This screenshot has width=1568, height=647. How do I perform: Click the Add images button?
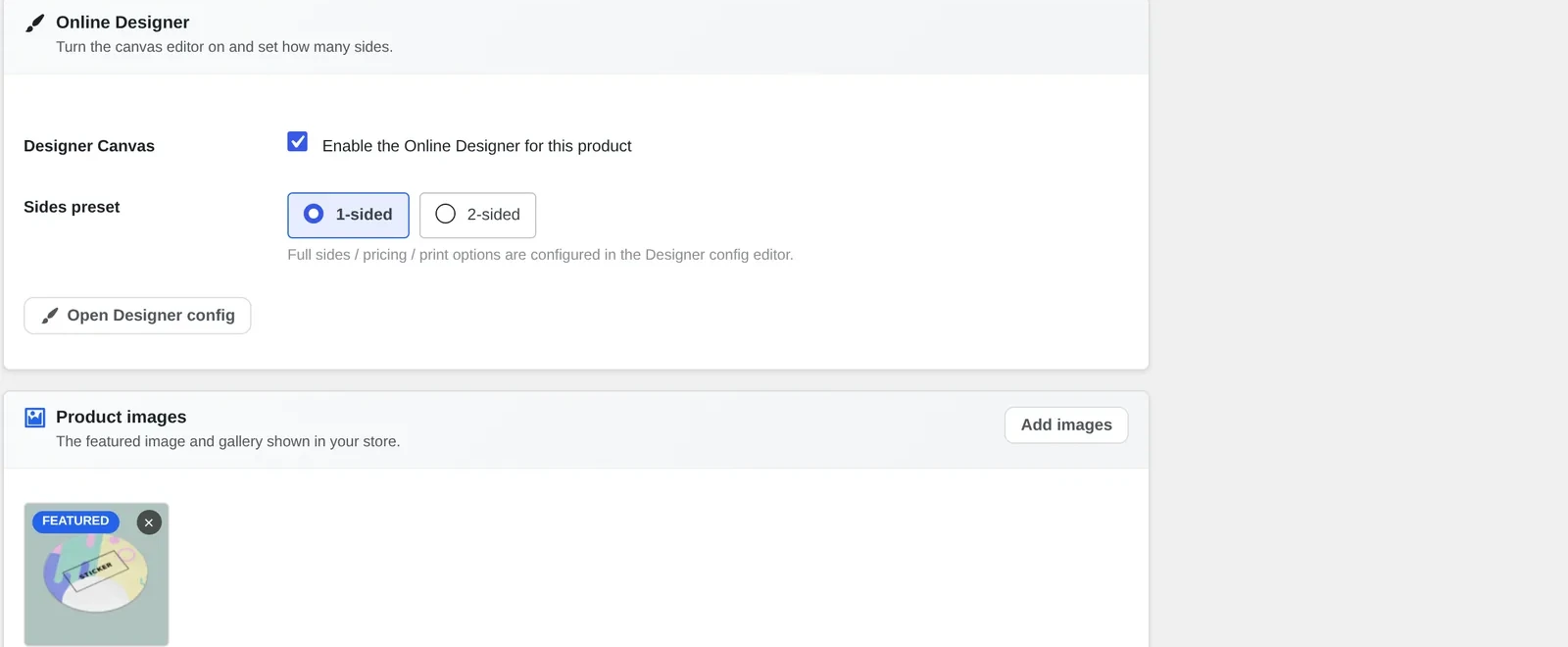coord(1066,425)
